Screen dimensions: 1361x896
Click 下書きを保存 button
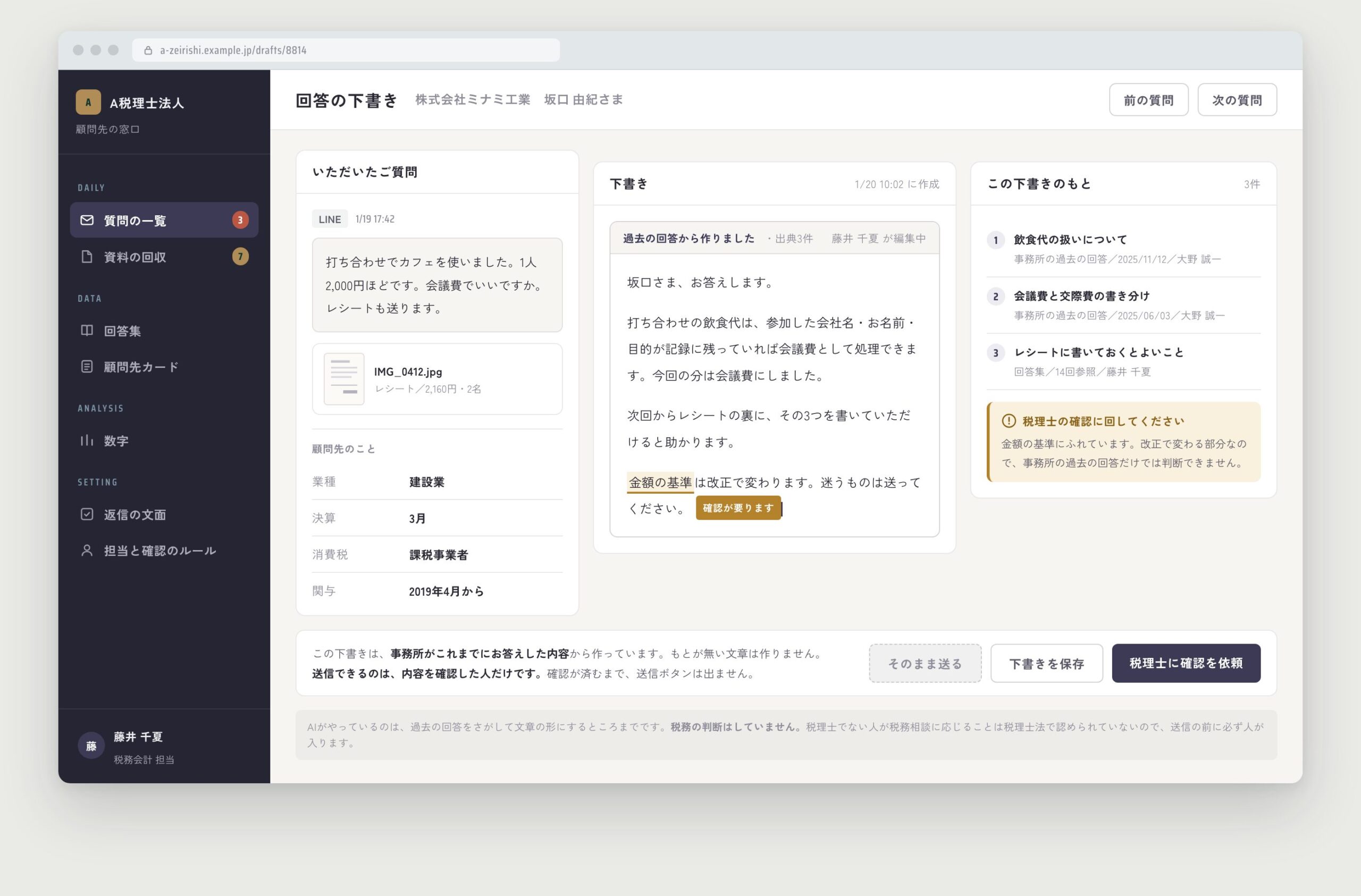point(1046,663)
